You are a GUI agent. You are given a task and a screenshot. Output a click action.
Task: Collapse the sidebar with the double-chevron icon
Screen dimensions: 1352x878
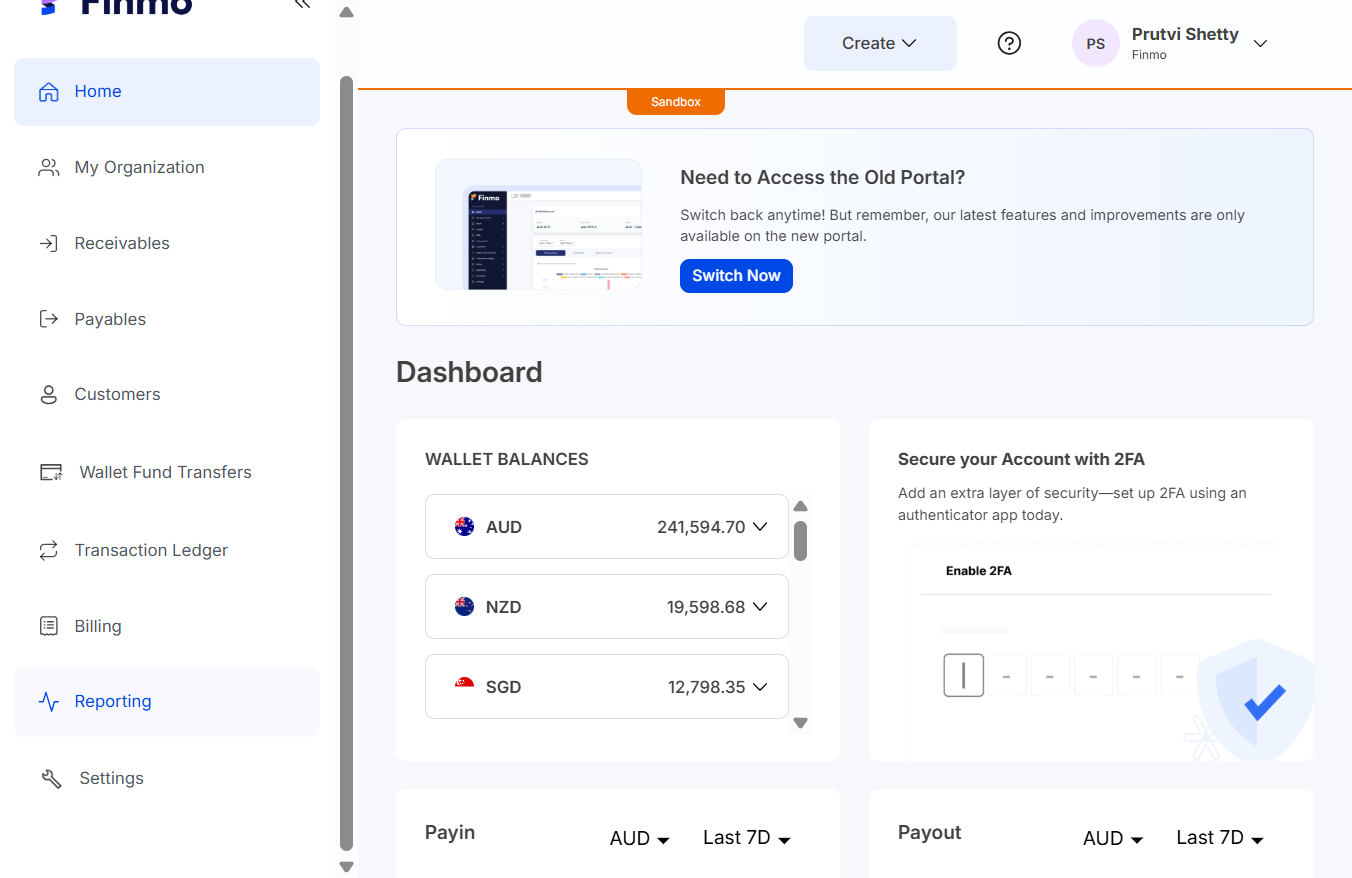pos(302,5)
